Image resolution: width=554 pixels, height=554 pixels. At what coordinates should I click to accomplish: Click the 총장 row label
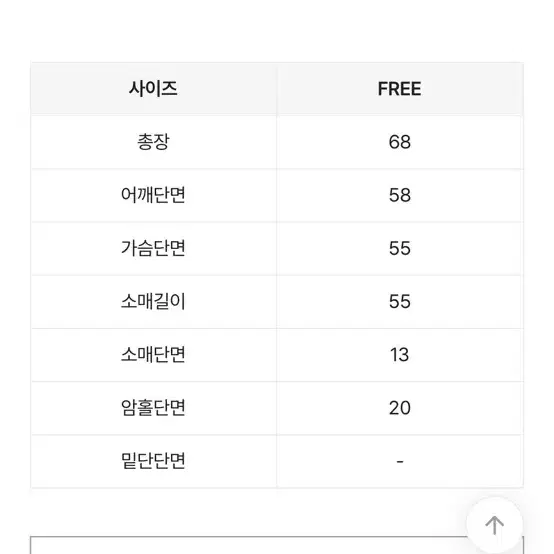[153, 142]
